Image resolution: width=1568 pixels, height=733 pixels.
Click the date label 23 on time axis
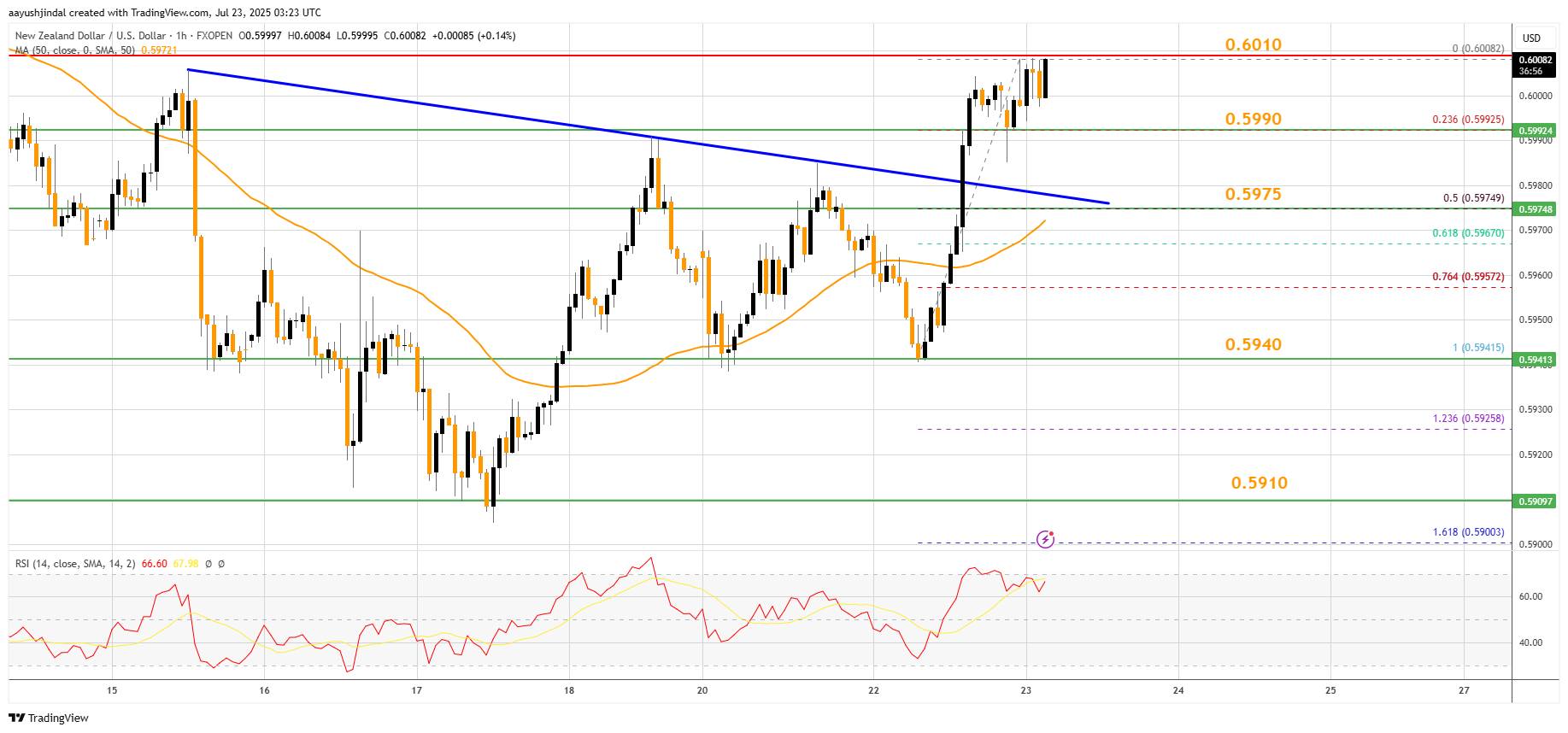point(1025,690)
